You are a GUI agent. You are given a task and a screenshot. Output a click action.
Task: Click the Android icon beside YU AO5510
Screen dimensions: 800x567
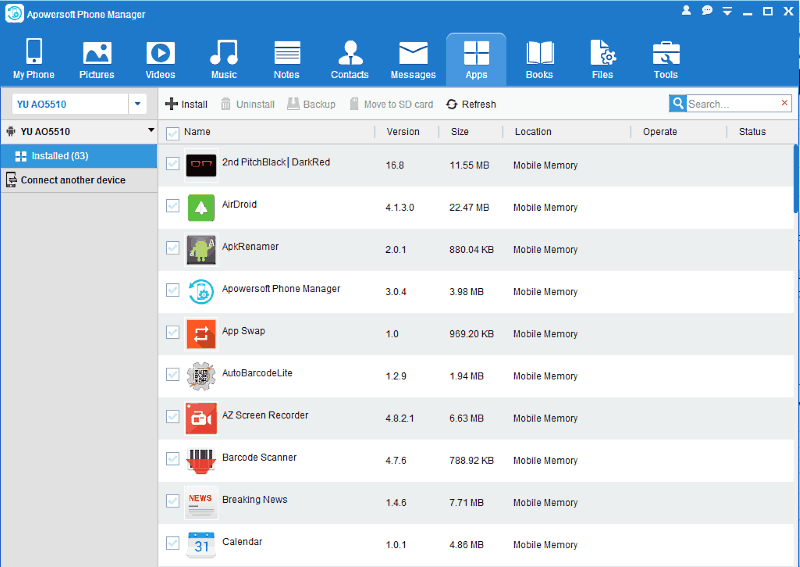(x=11, y=132)
